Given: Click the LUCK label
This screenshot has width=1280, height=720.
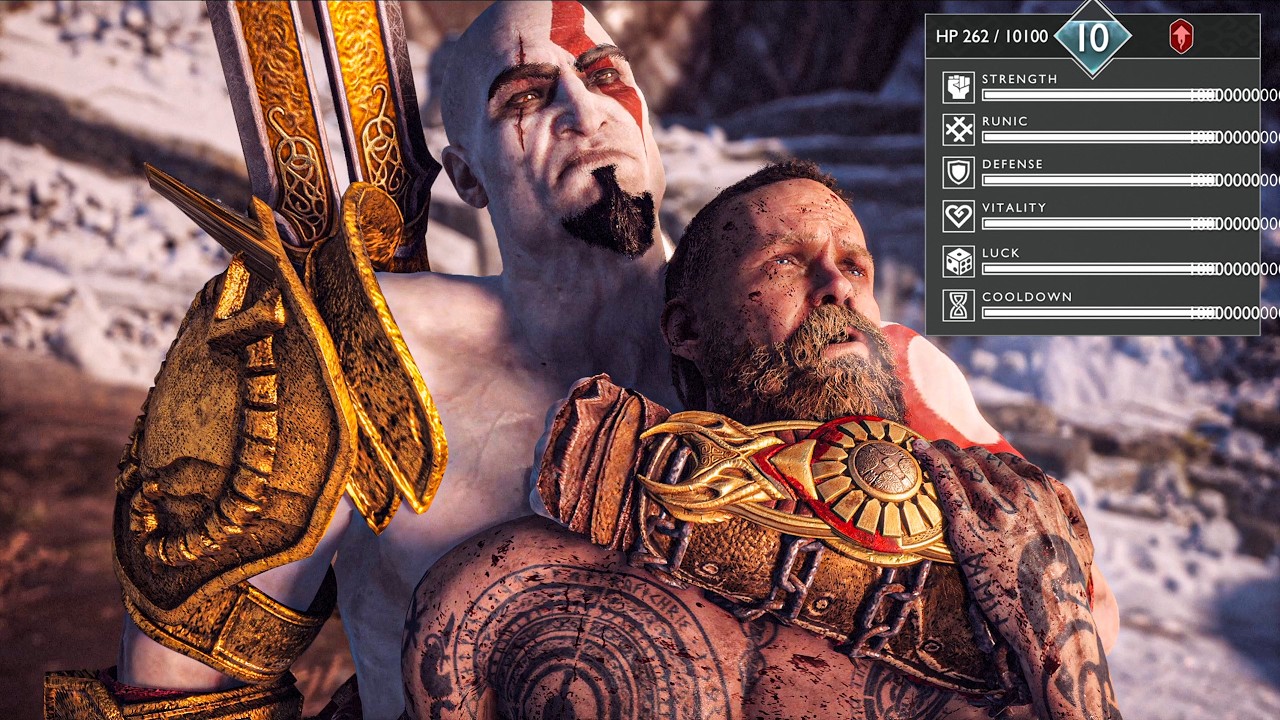Looking at the screenshot, I should pos(1001,253).
